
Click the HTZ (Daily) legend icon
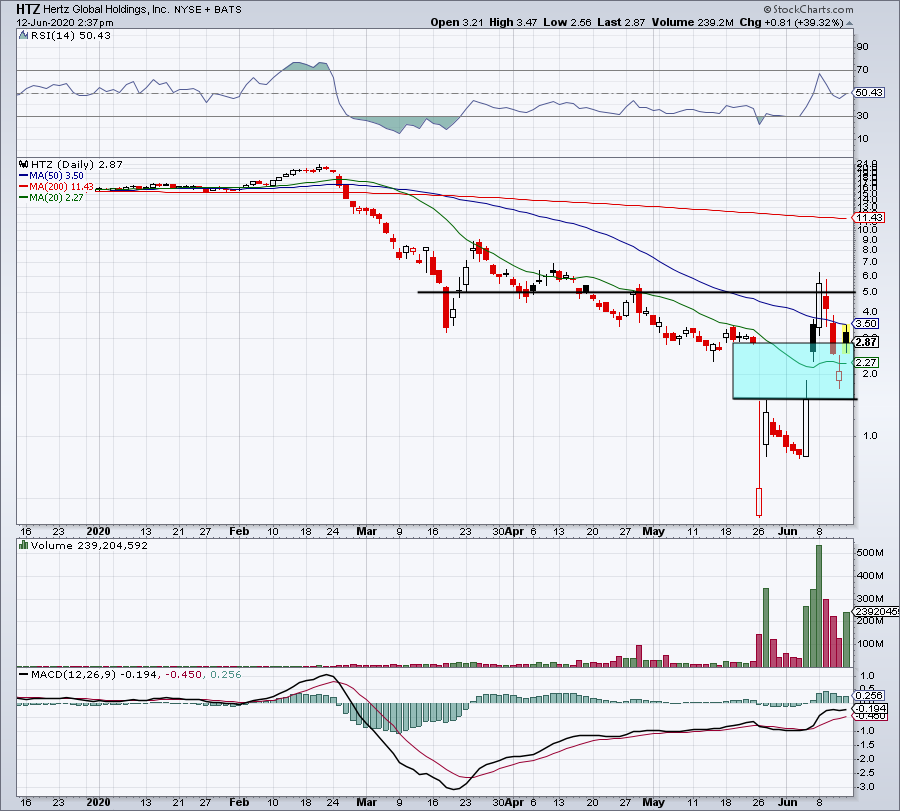click(23, 162)
